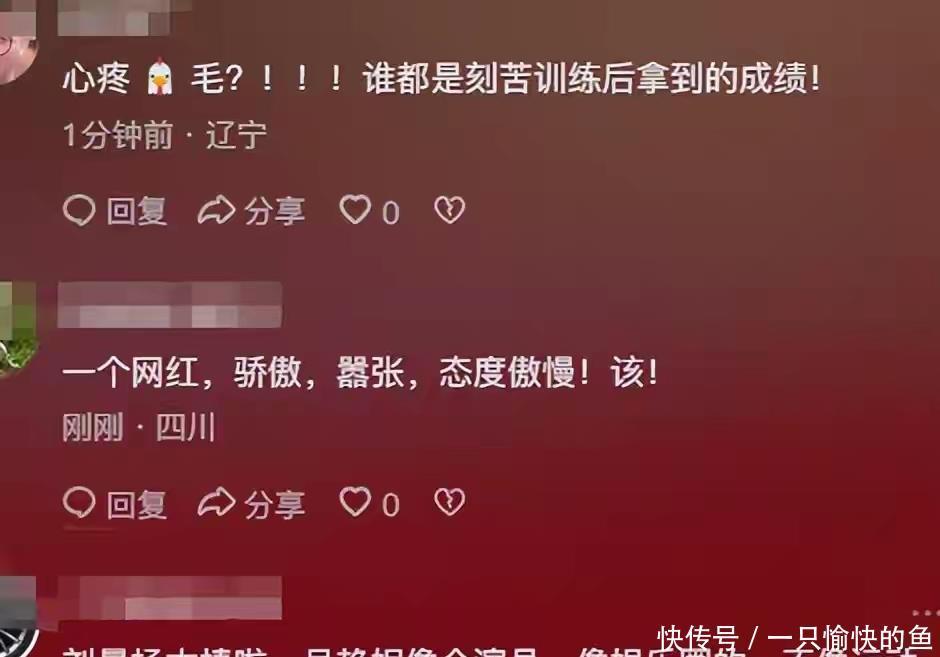Open the blurred username above the 一个网红 comment
The width and height of the screenshot is (940, 657).
[170, 305]
